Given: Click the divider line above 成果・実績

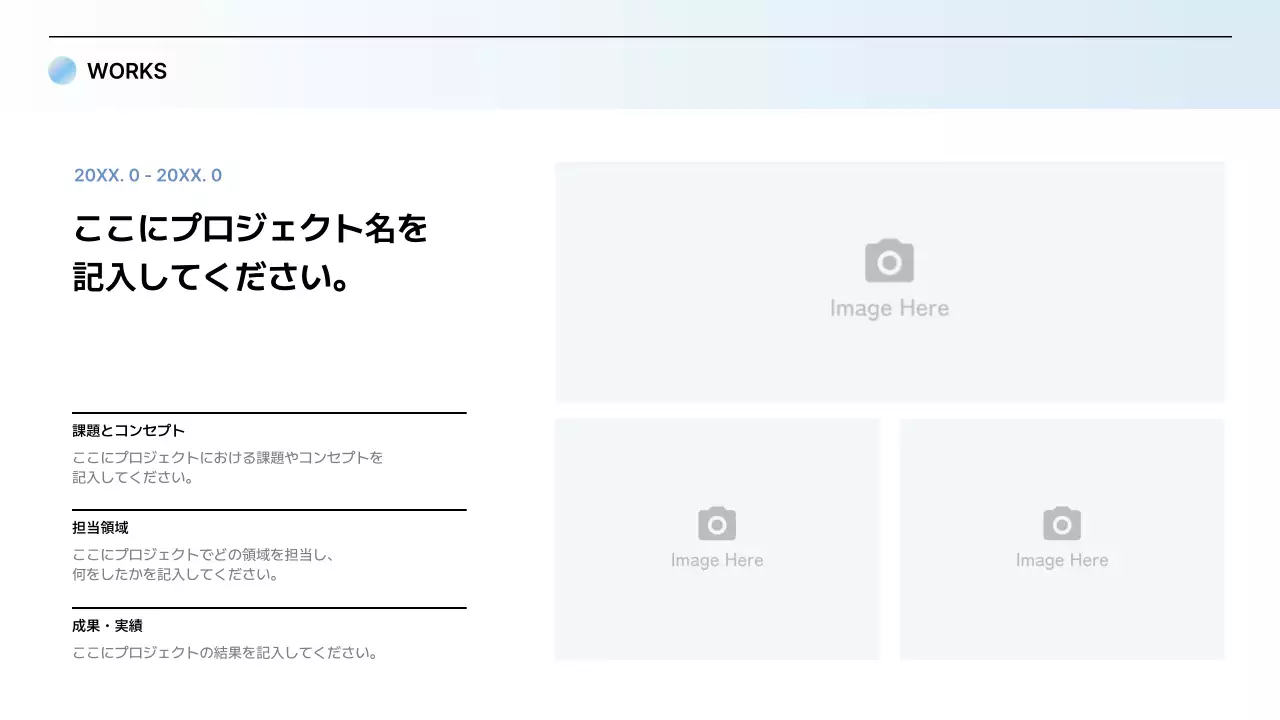Looking at the screenshot, I should (269, 608).
